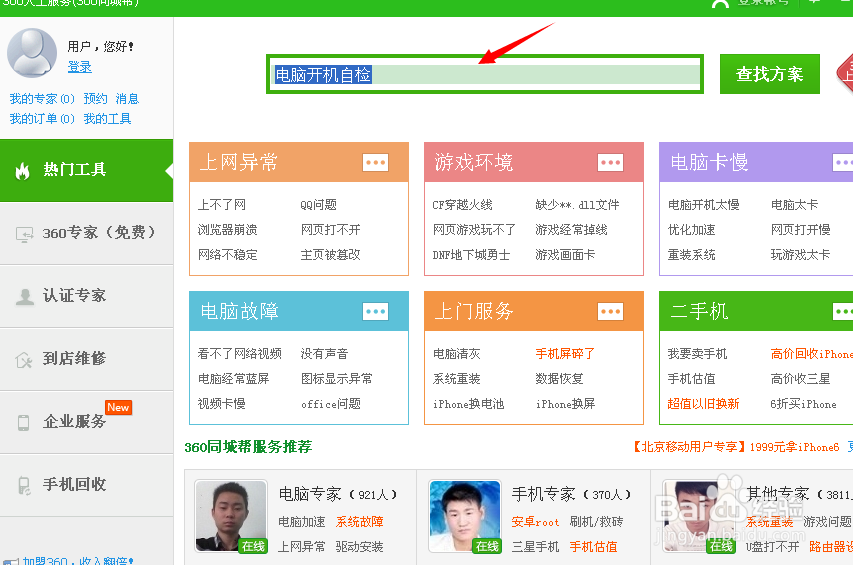Viewport: 853px width, 565px height.
Task: Click 安卓root under 手机专家
Action: point(535,522)
